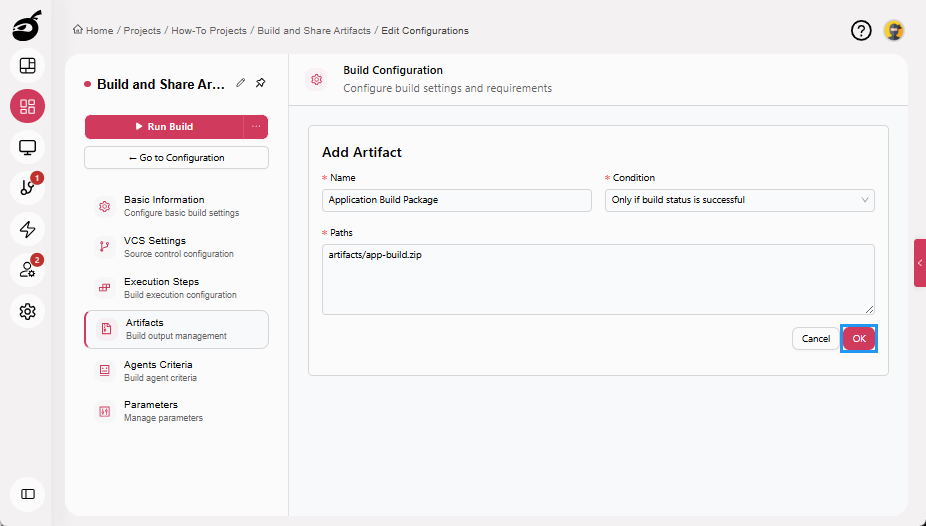Click the pencil icon to edit project name
The height and width of the screenshot is (526, 926).
[240, 83]
